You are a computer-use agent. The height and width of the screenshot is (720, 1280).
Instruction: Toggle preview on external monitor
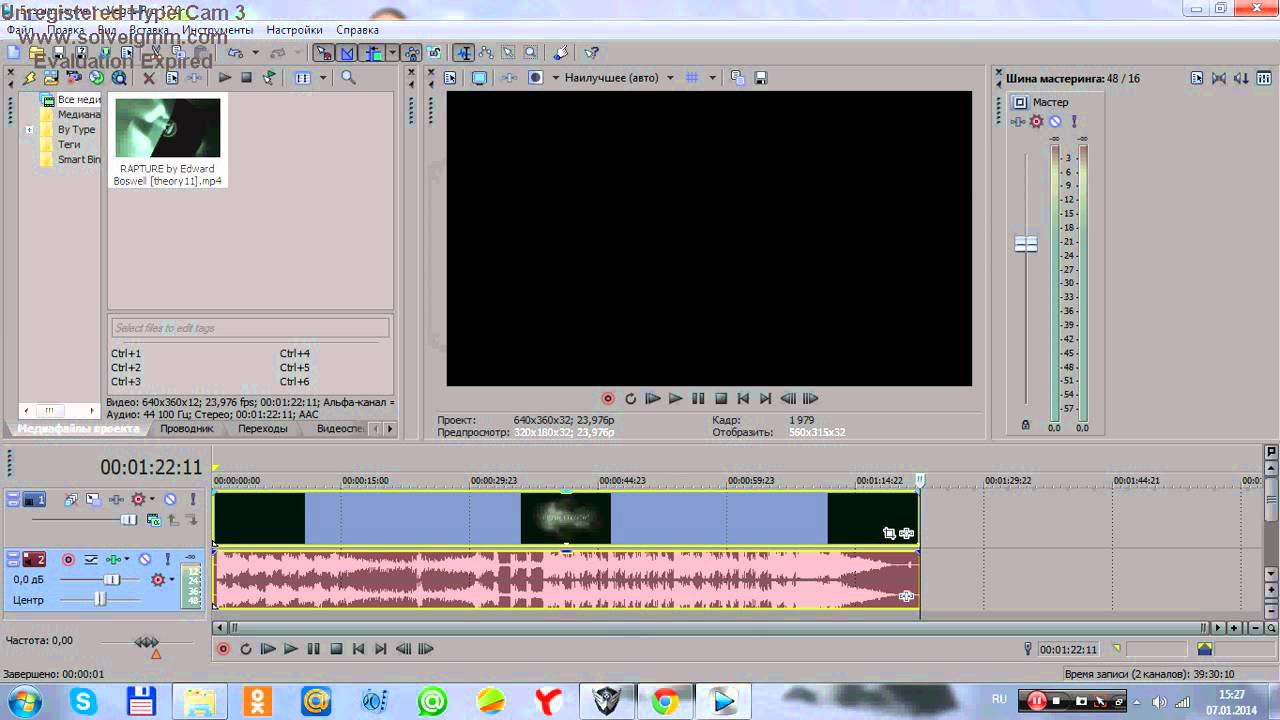(479, 77)
